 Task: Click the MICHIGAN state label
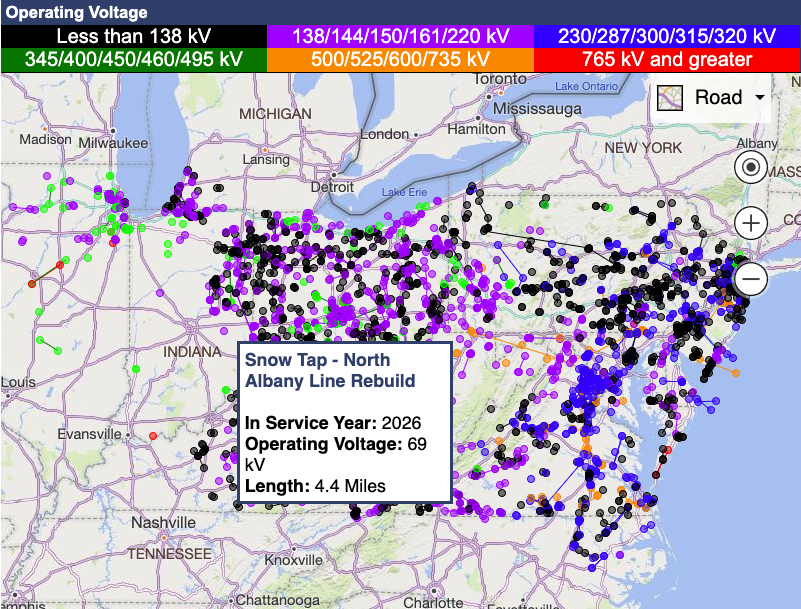275,114
